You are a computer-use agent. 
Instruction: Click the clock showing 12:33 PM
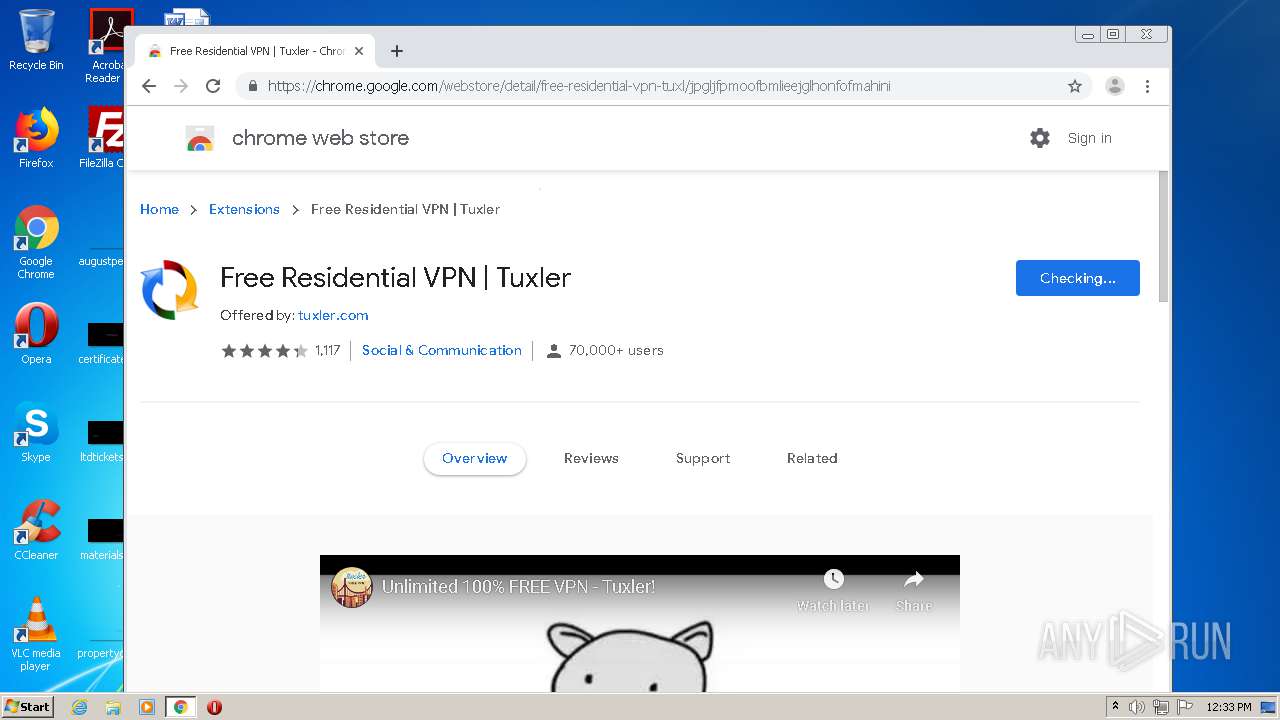coord(1229,707)
